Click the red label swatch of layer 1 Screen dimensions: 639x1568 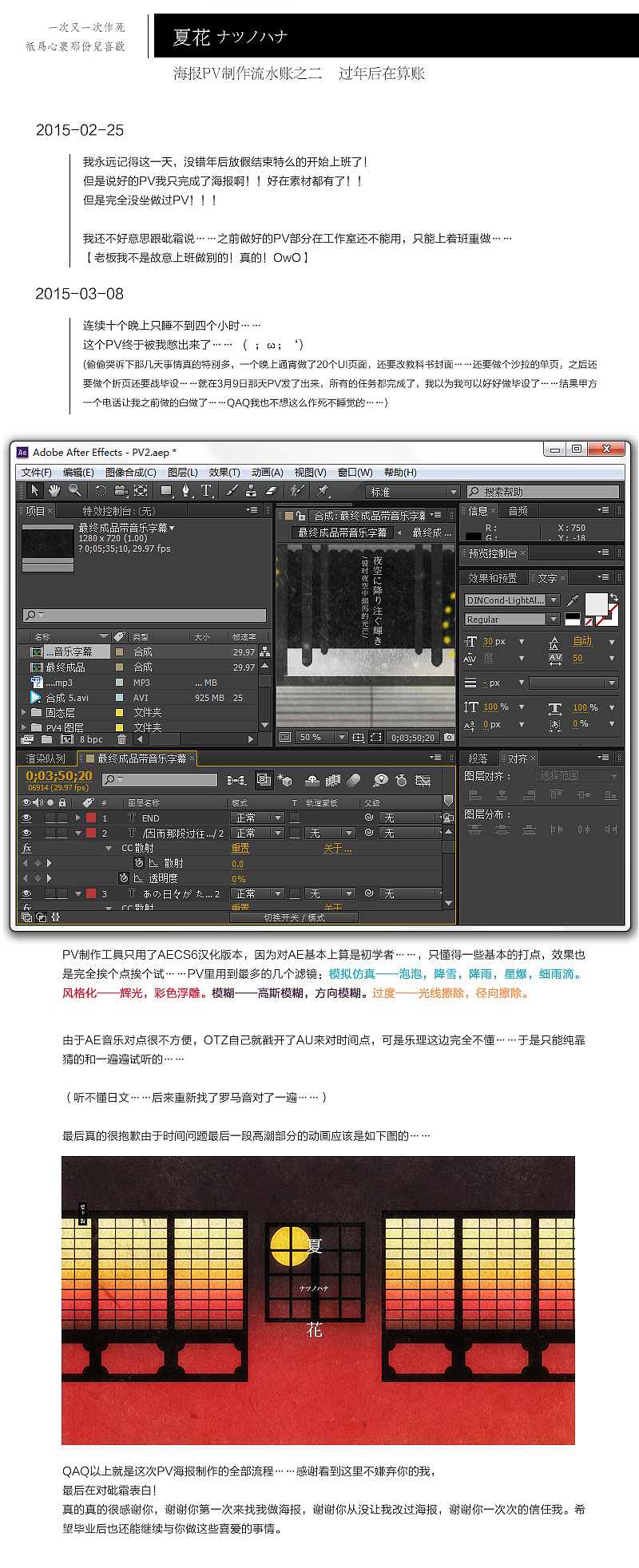click(x=91, y=818)
